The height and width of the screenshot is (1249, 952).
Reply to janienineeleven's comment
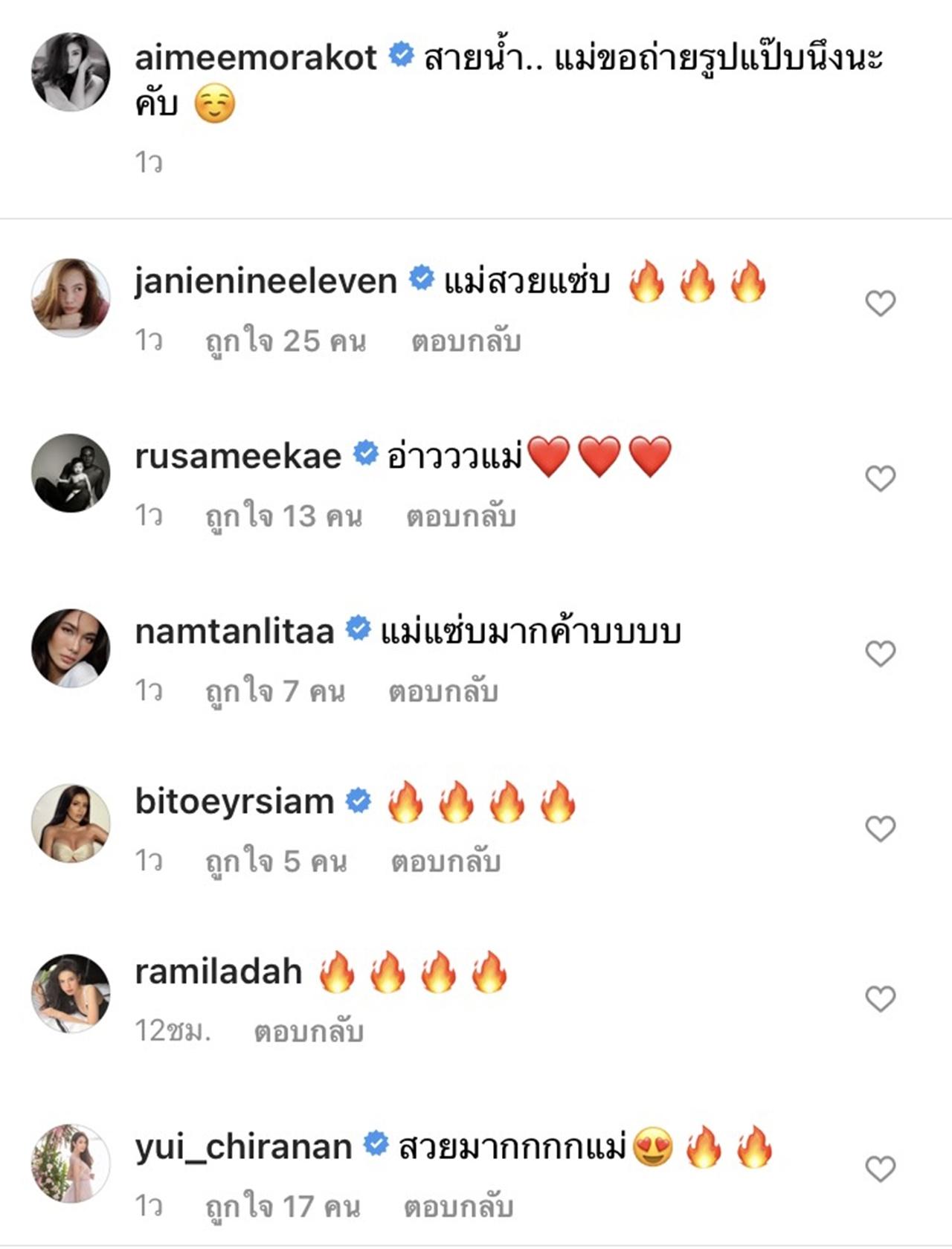click(x=466, y=341)
